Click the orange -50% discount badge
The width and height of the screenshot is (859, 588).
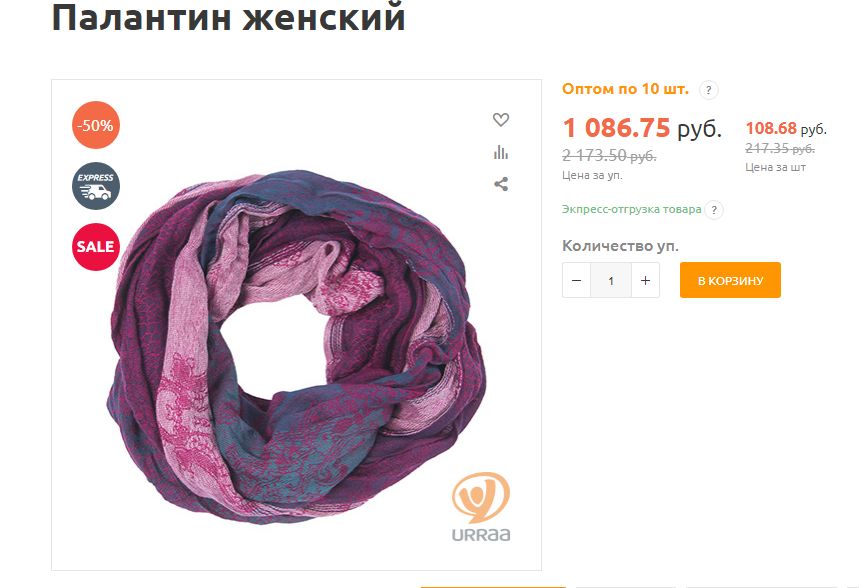[x=96, y=125]
